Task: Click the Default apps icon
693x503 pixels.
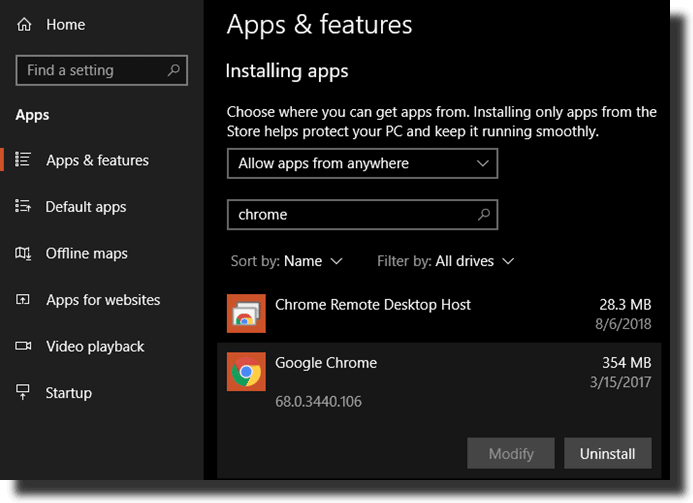Action: click(x=23, y=206)
